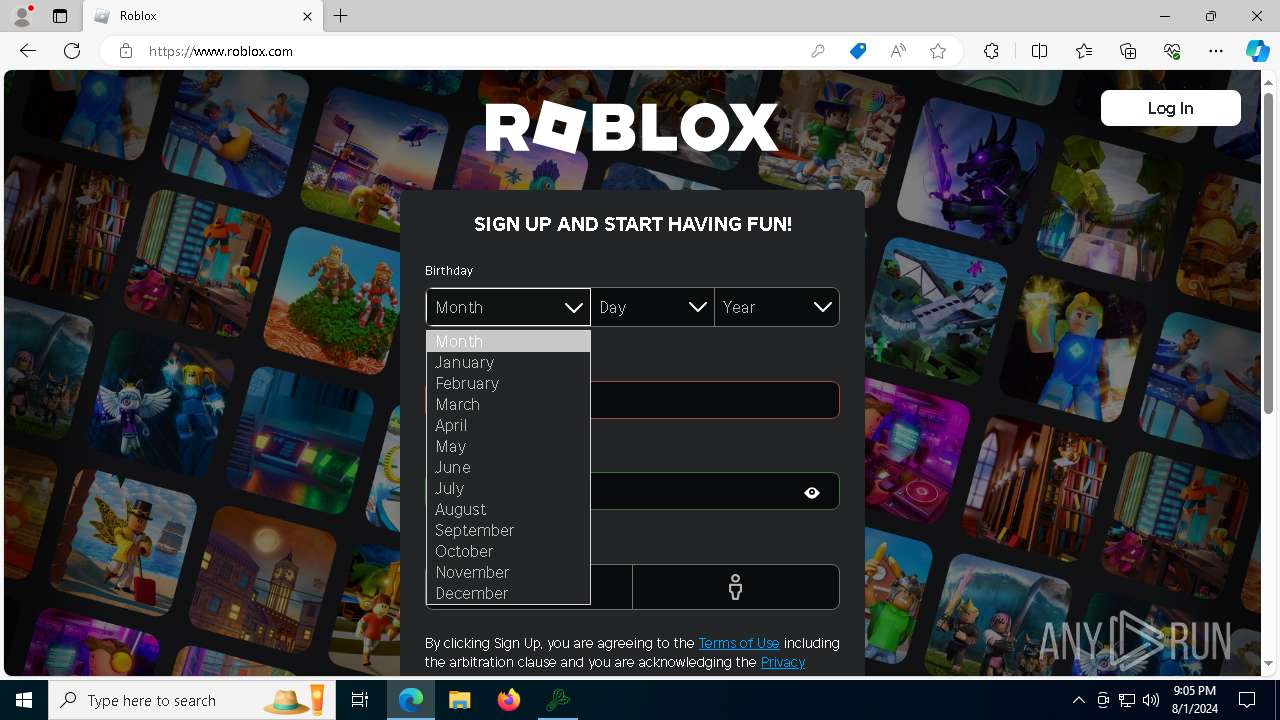The image size is (1280, 720).
Task: Open the notification center icon
Action: [1247, 700]
